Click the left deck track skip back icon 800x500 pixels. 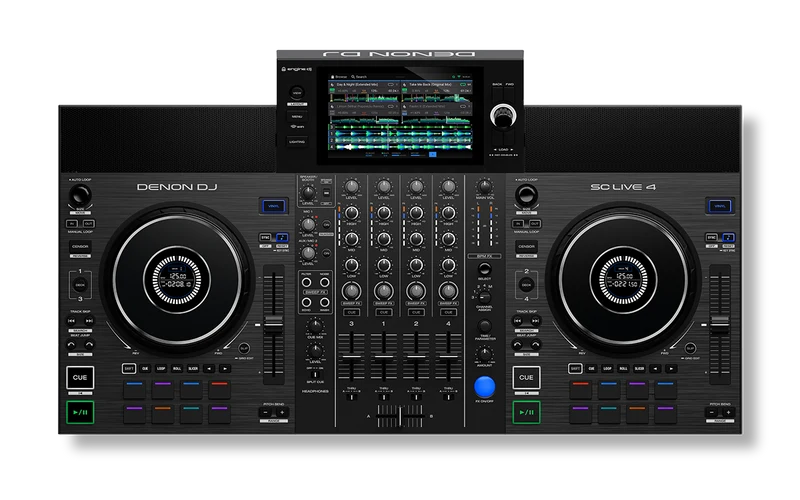click(72, 321)
